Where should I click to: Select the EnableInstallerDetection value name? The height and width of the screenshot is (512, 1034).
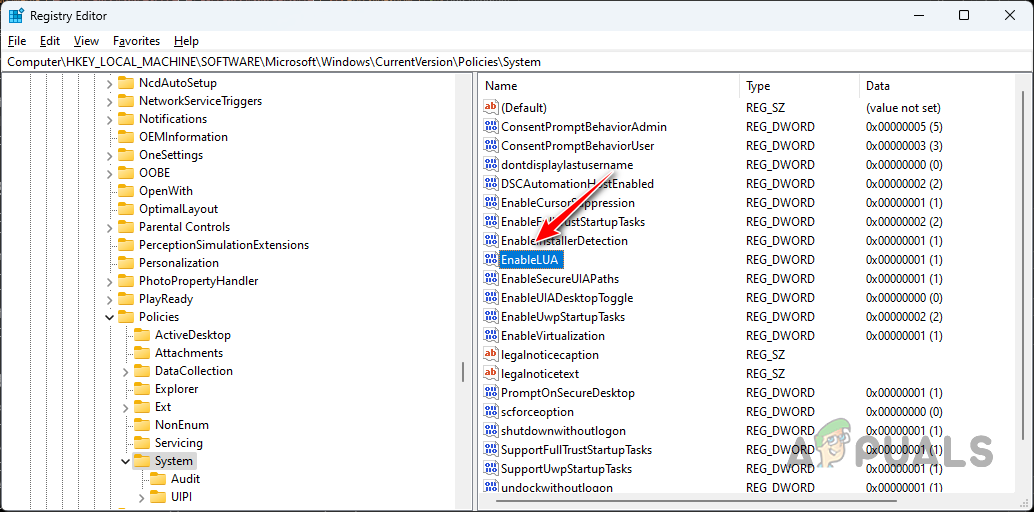(x=564, y=241)
